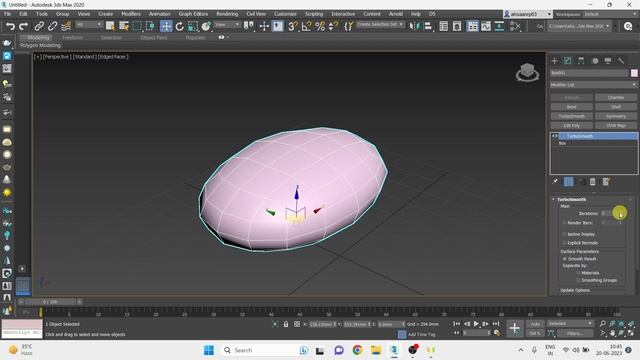Click the Align tool icon
This screenshot has height=360, width=640.
[x=428, y=26]
